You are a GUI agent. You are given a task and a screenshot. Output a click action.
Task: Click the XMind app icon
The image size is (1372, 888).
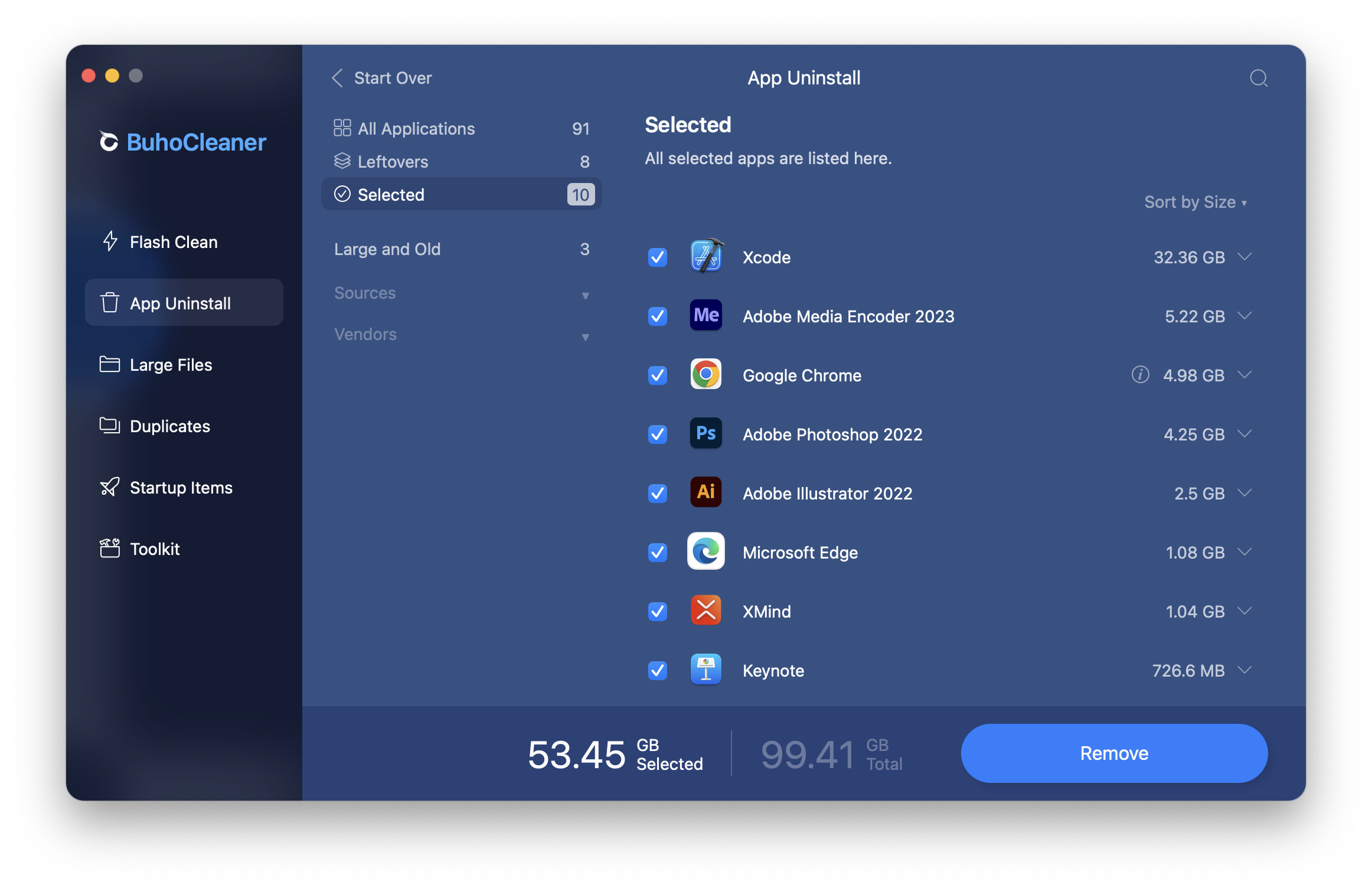pos(706,610)
